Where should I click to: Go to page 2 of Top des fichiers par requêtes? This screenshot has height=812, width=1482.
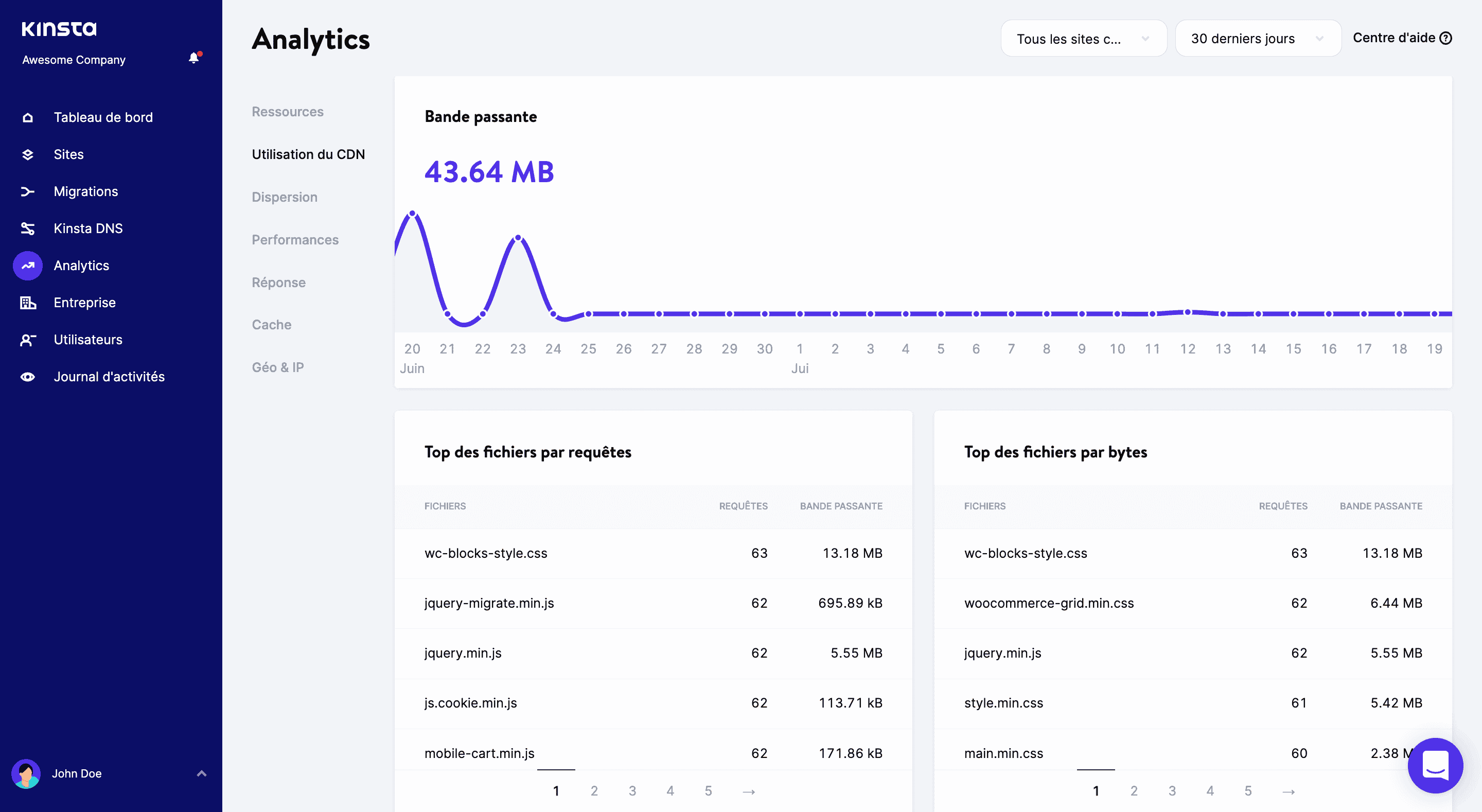click(594, 791)
